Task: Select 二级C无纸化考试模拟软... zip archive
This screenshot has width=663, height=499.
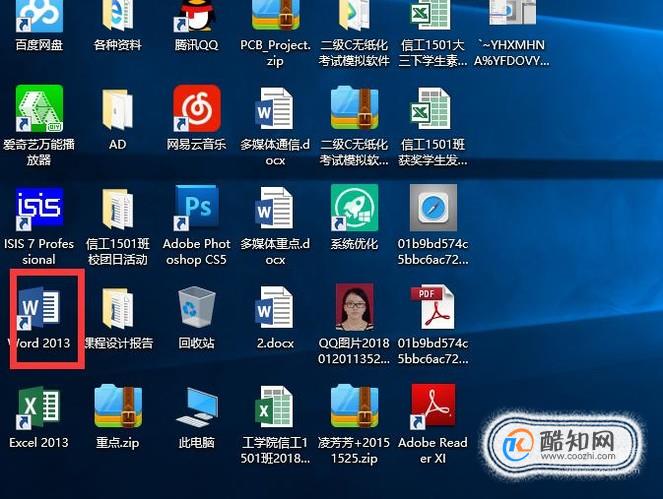Action: point(354,108)
